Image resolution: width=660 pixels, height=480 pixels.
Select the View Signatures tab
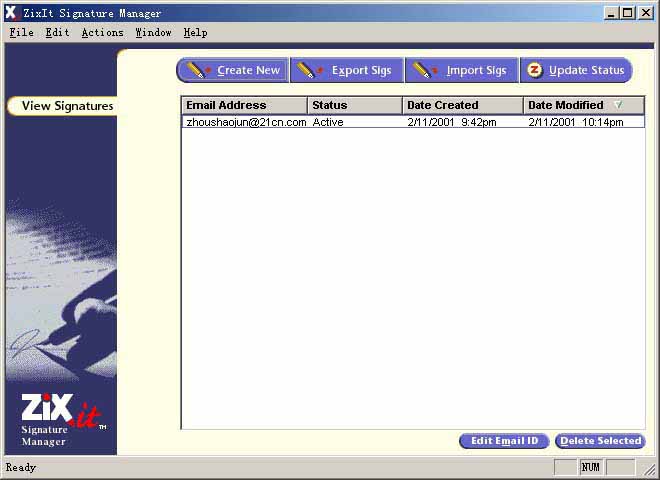click(x=66, y=106)
